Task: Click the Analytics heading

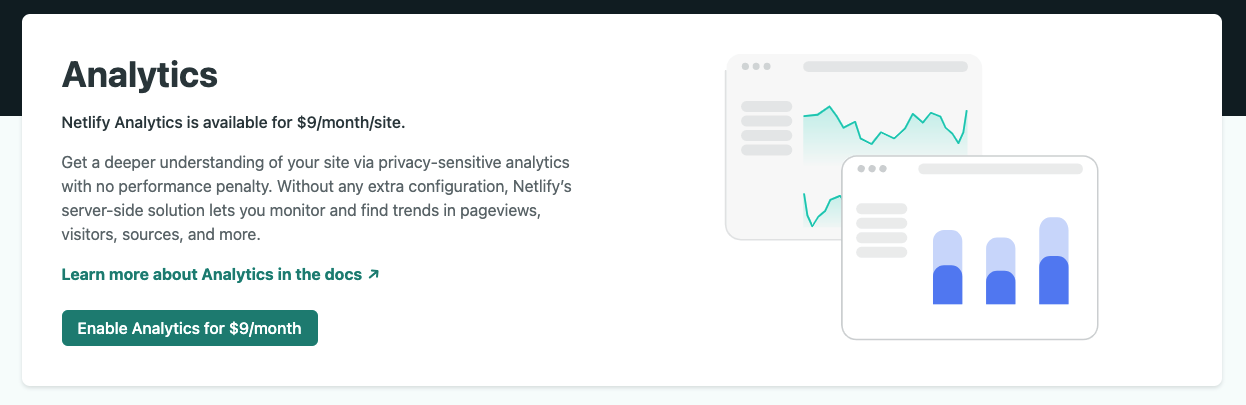Action: tap(140, 74)
